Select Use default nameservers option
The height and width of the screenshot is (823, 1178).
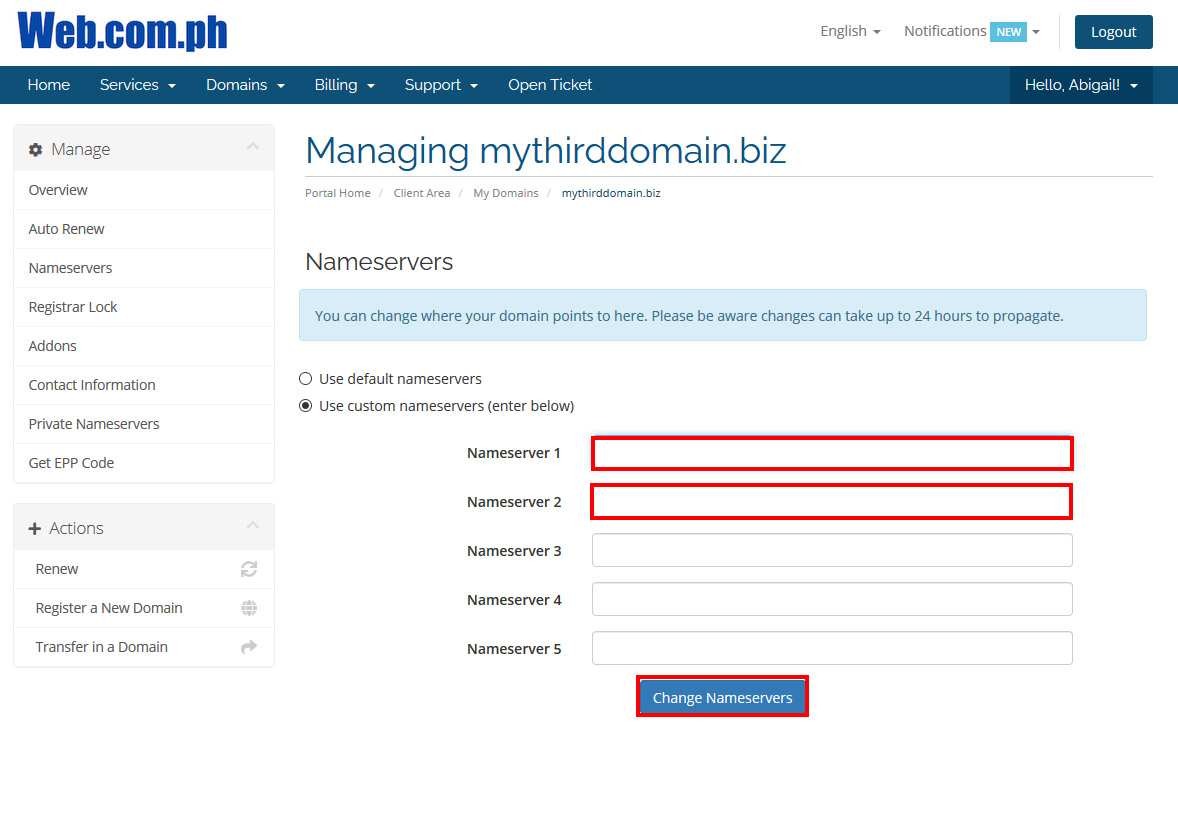coord(306,379)
